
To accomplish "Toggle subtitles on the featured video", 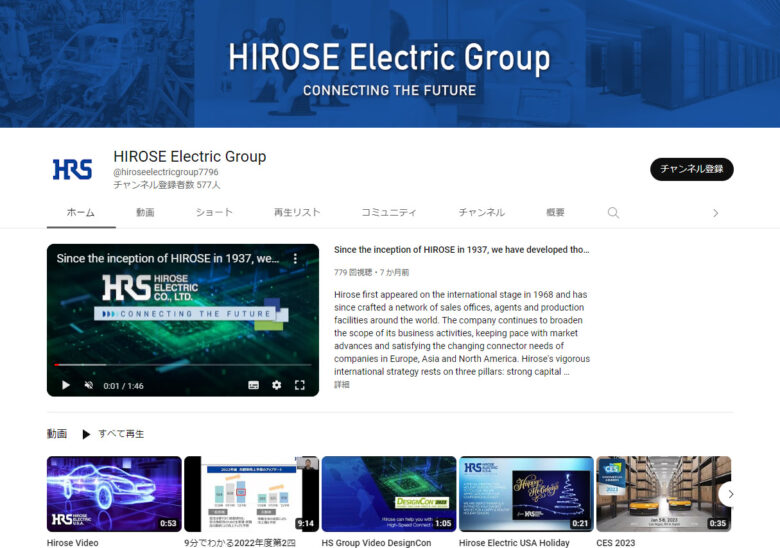I will pyautogui.click(x=253, y=385).
